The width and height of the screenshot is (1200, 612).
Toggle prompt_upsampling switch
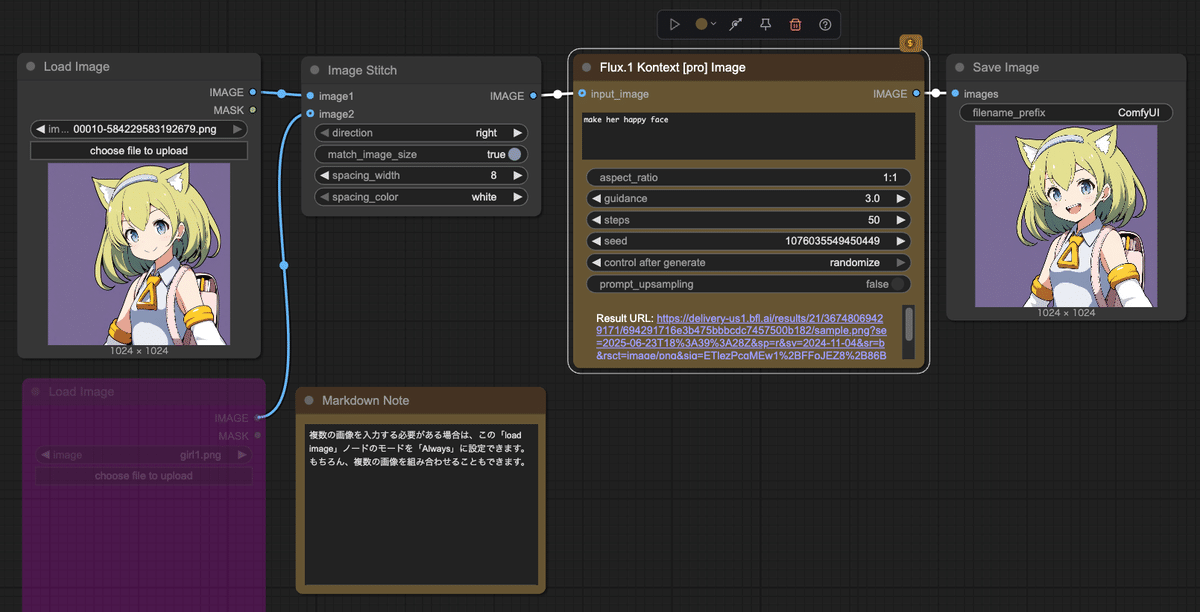click(898, 284)
